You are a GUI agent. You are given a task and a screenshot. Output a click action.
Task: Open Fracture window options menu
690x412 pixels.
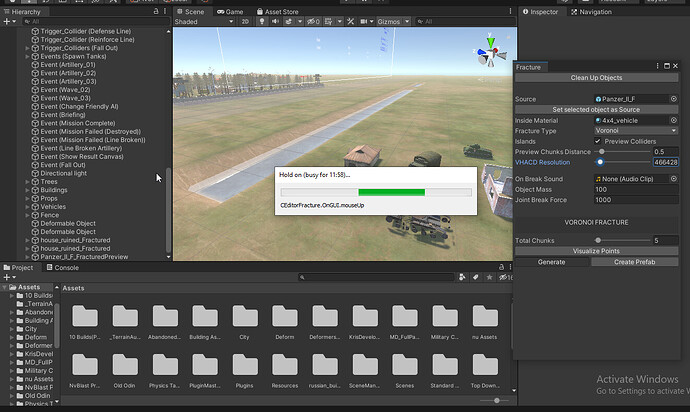pyautogui.click(x=657, y=66)
